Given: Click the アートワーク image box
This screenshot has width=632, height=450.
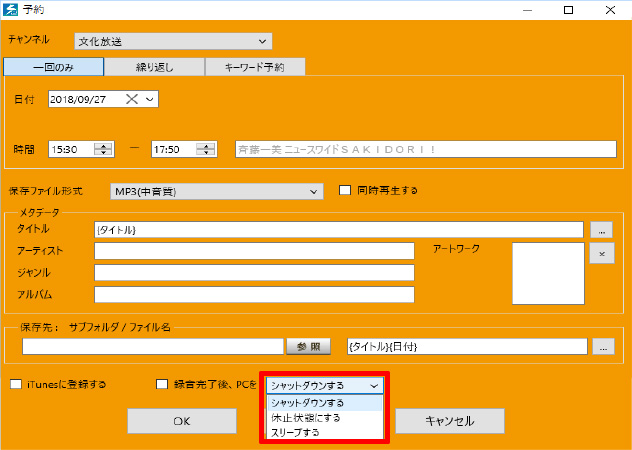Looking at the screenshot, I should click(x=548, y=273).
